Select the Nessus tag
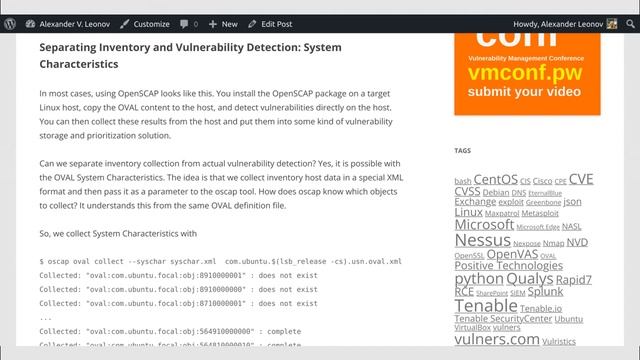 point(482,240)
